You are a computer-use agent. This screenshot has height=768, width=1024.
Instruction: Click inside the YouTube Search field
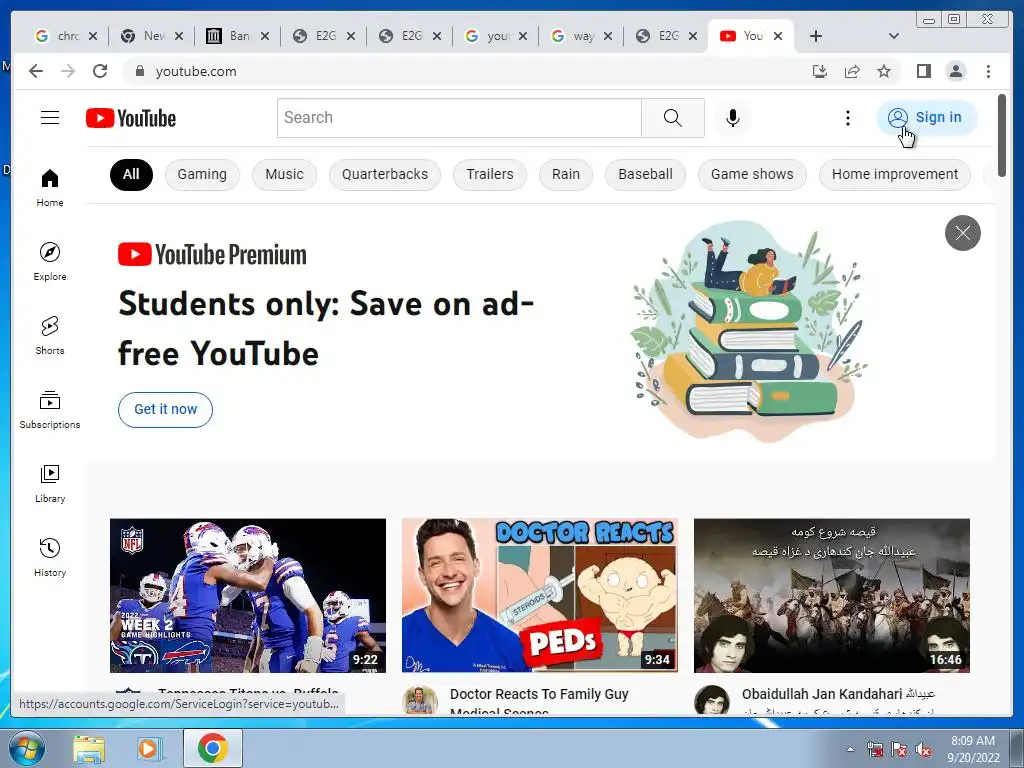[459, 118]
